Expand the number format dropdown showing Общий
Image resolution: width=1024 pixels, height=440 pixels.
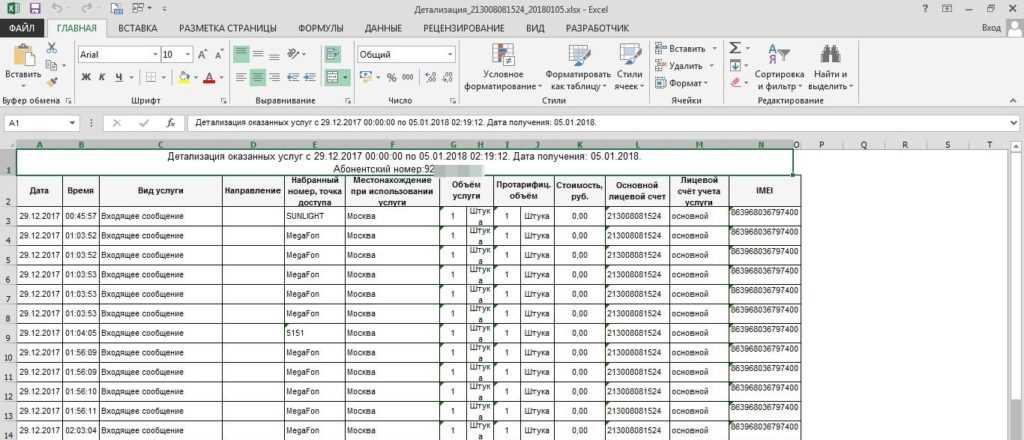(449, 54)
